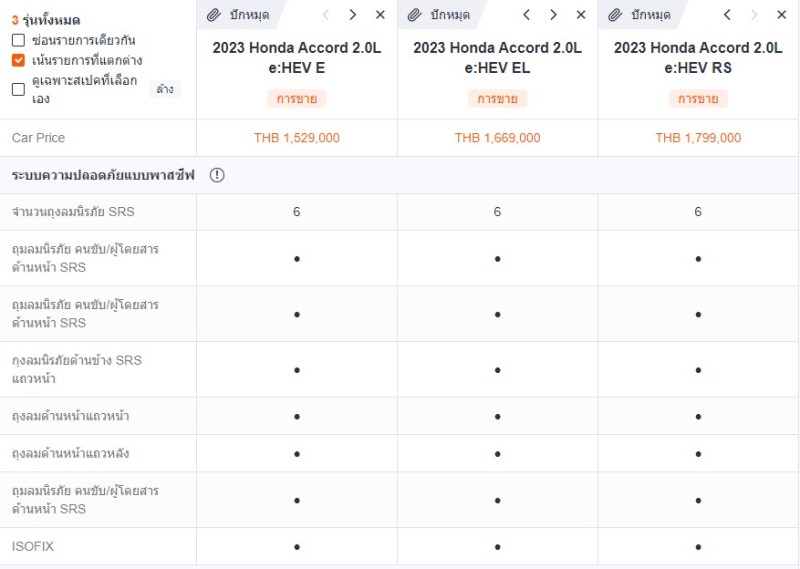Remove Accord e:HEV E from comparison
Screen dimensions: 800x569
380,15
